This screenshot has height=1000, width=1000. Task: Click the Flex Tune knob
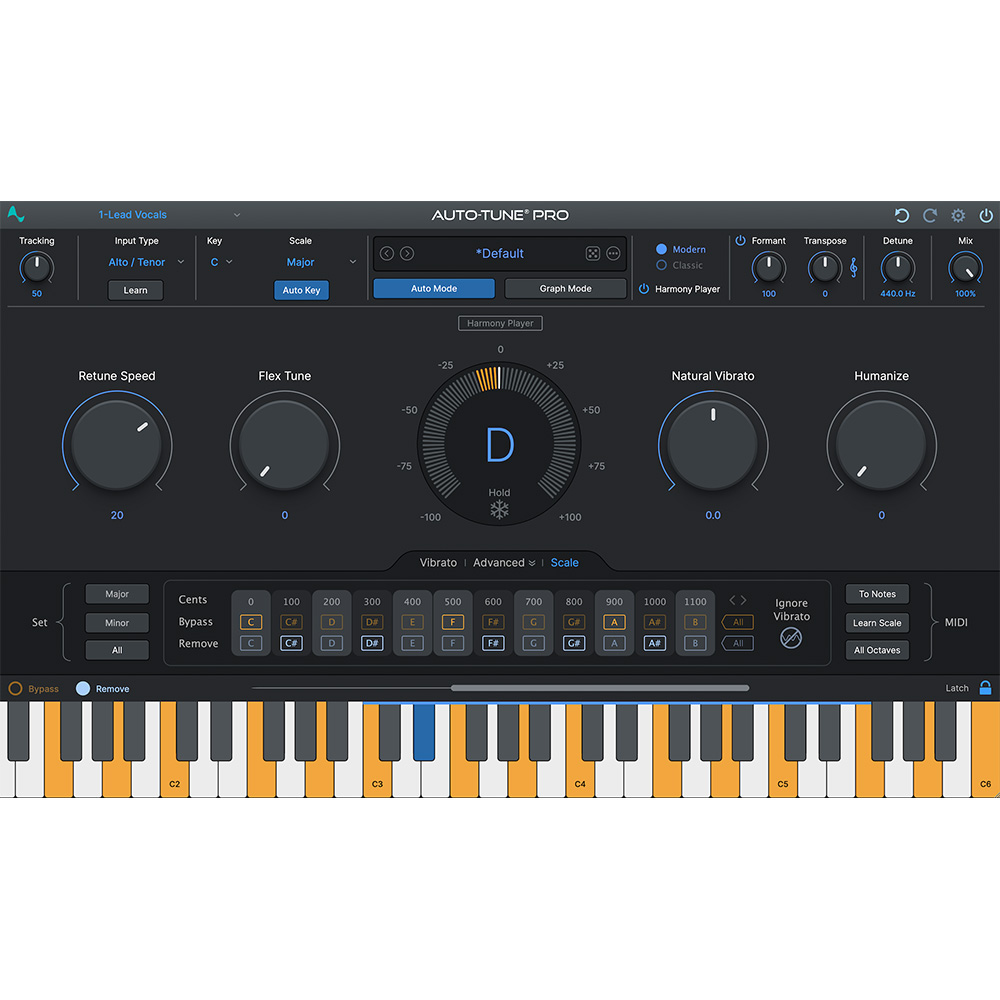284,445
